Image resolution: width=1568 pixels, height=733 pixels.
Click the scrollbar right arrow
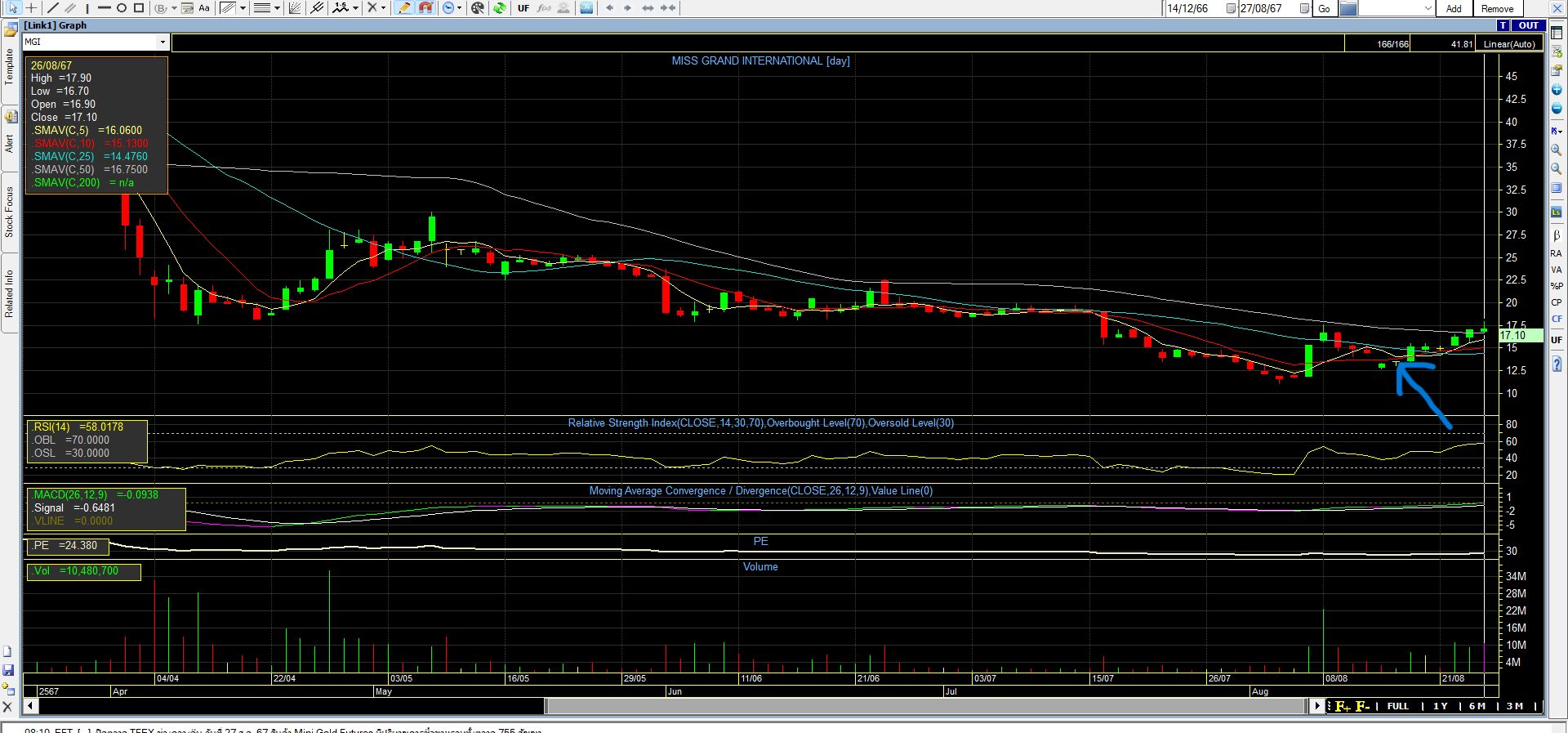click(1316, 705)
